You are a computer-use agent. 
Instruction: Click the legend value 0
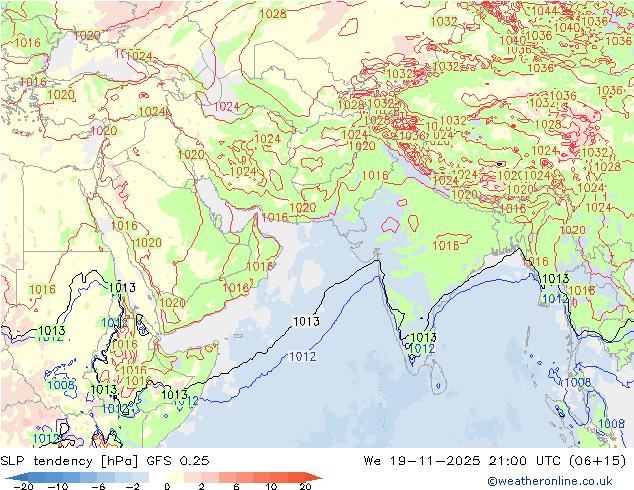[x=167, y=486]
